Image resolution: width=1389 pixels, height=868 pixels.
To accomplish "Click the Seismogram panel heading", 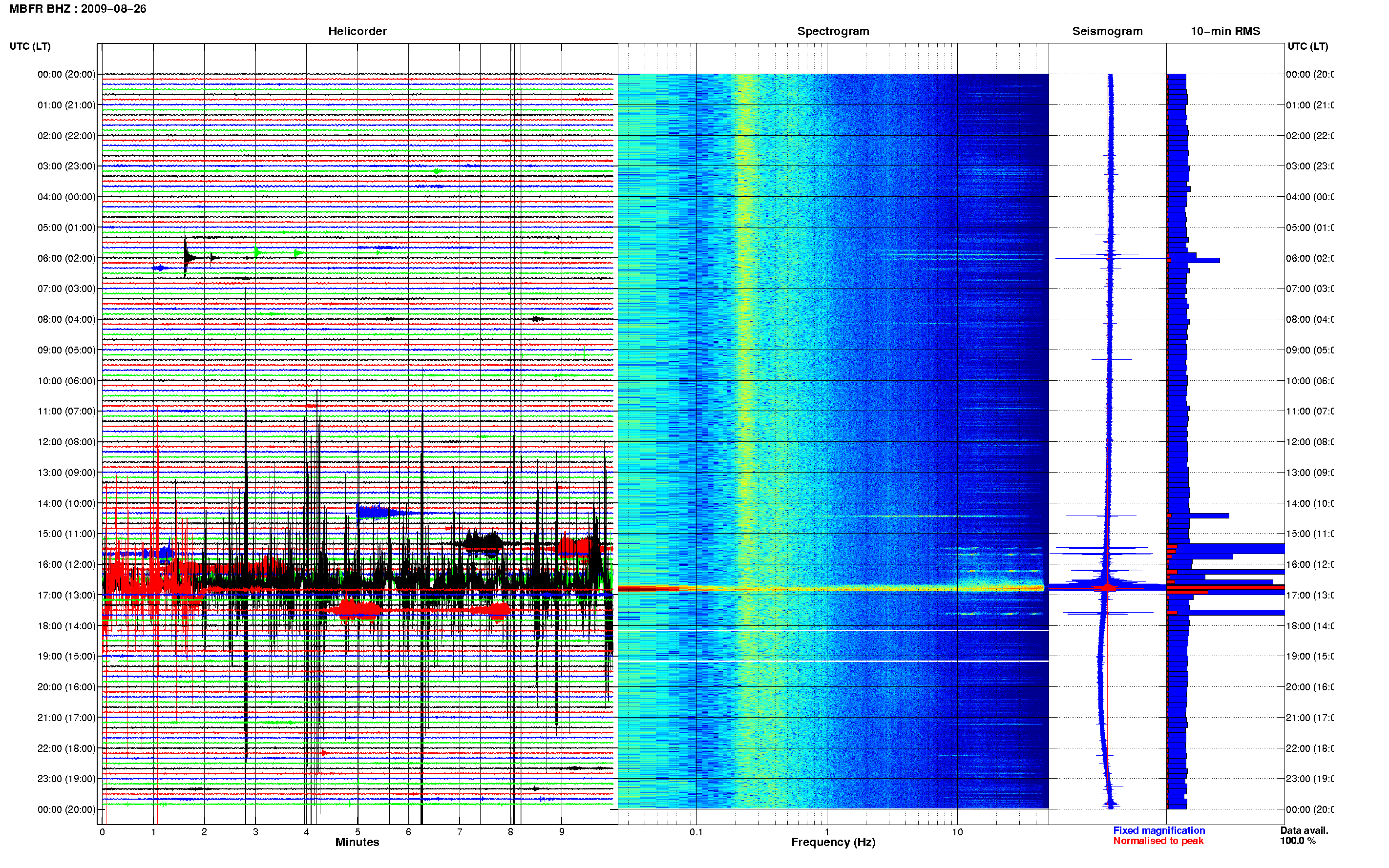I will click(x=1107, y=31).
